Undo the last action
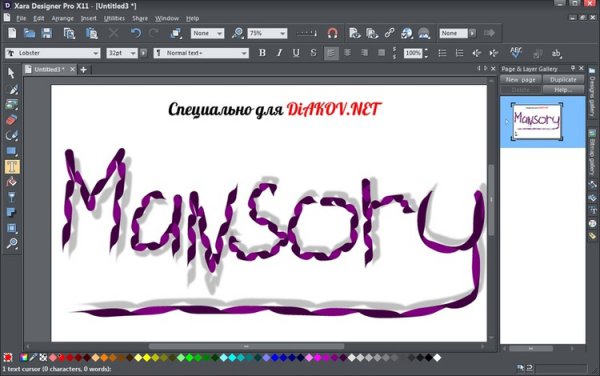Viewport: 600px width, 376px height. coord(135,33)
